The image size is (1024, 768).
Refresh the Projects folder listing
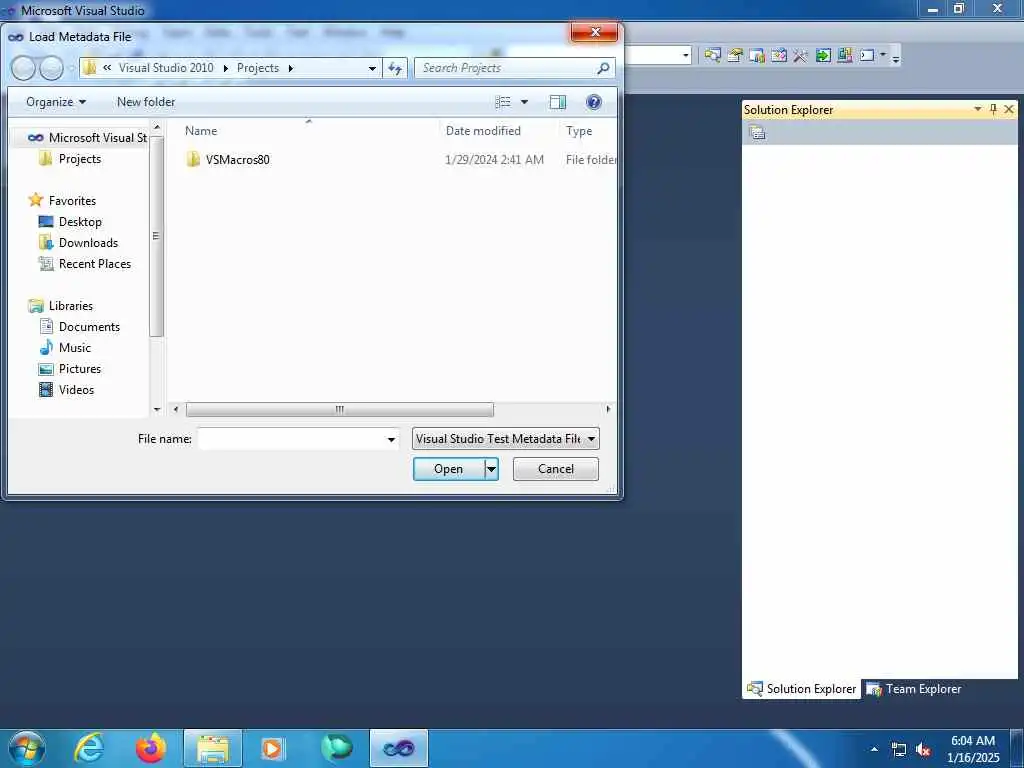click(395, 68)
